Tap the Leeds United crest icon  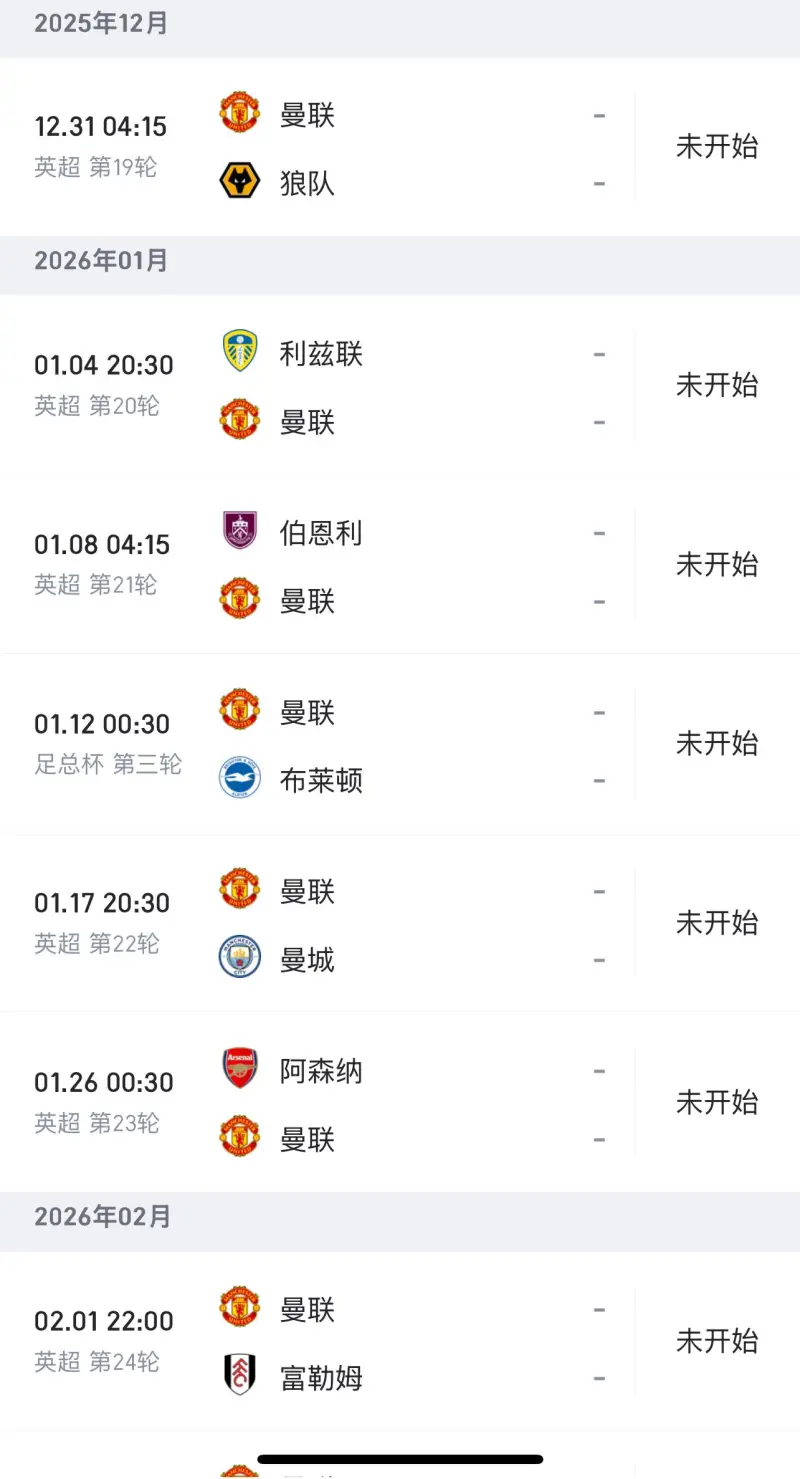coord(240,352)
